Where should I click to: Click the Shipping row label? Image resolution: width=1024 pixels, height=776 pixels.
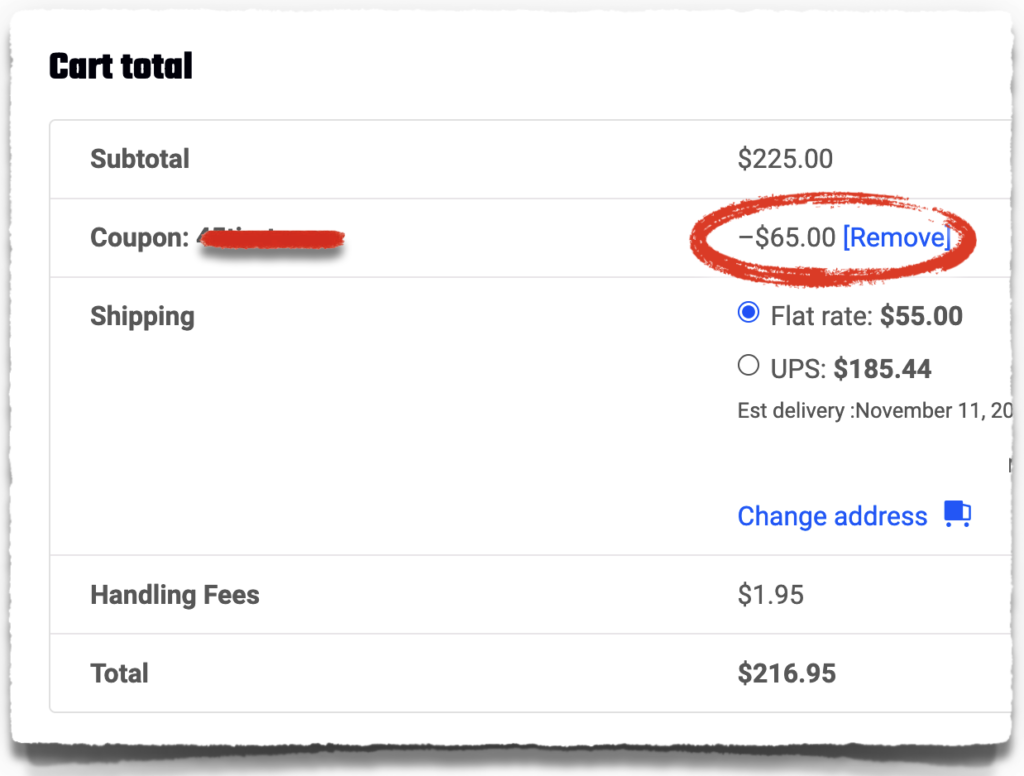tap(142, 317)
